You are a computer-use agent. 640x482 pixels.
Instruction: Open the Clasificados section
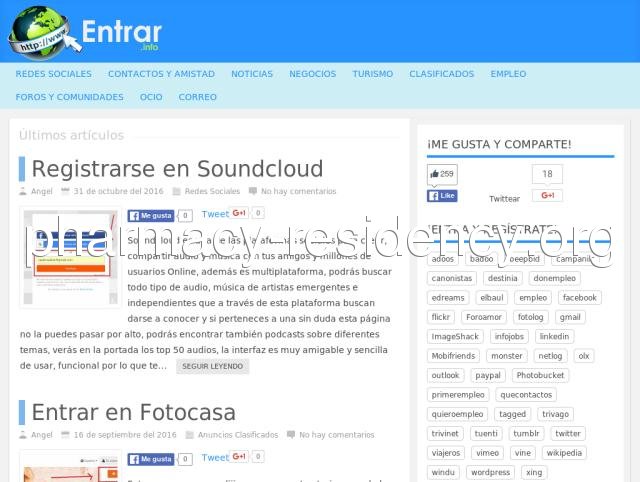[442, 74]
